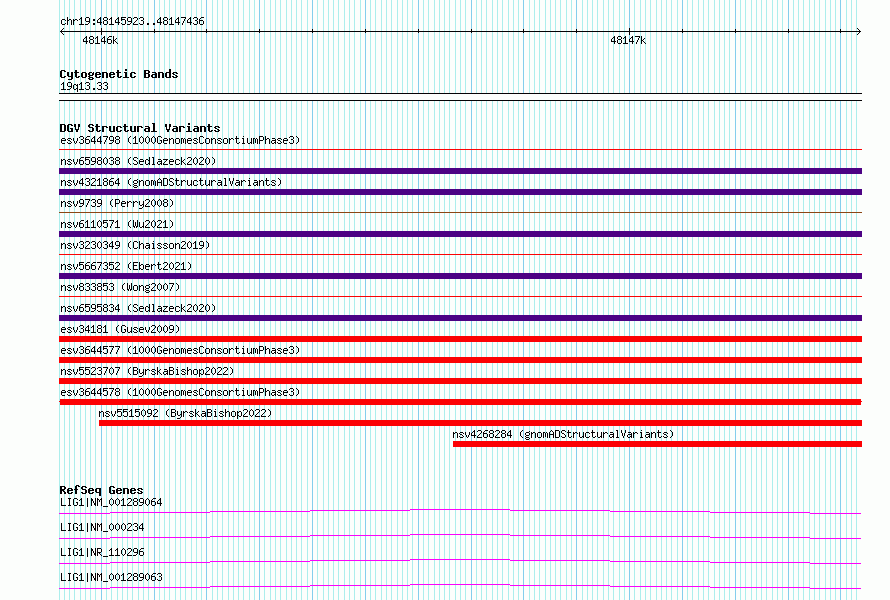Select nsv5515092 ByrskaBishop2022 label
The width and height of the screenshot is (890, 600).
tap(185, 413)
